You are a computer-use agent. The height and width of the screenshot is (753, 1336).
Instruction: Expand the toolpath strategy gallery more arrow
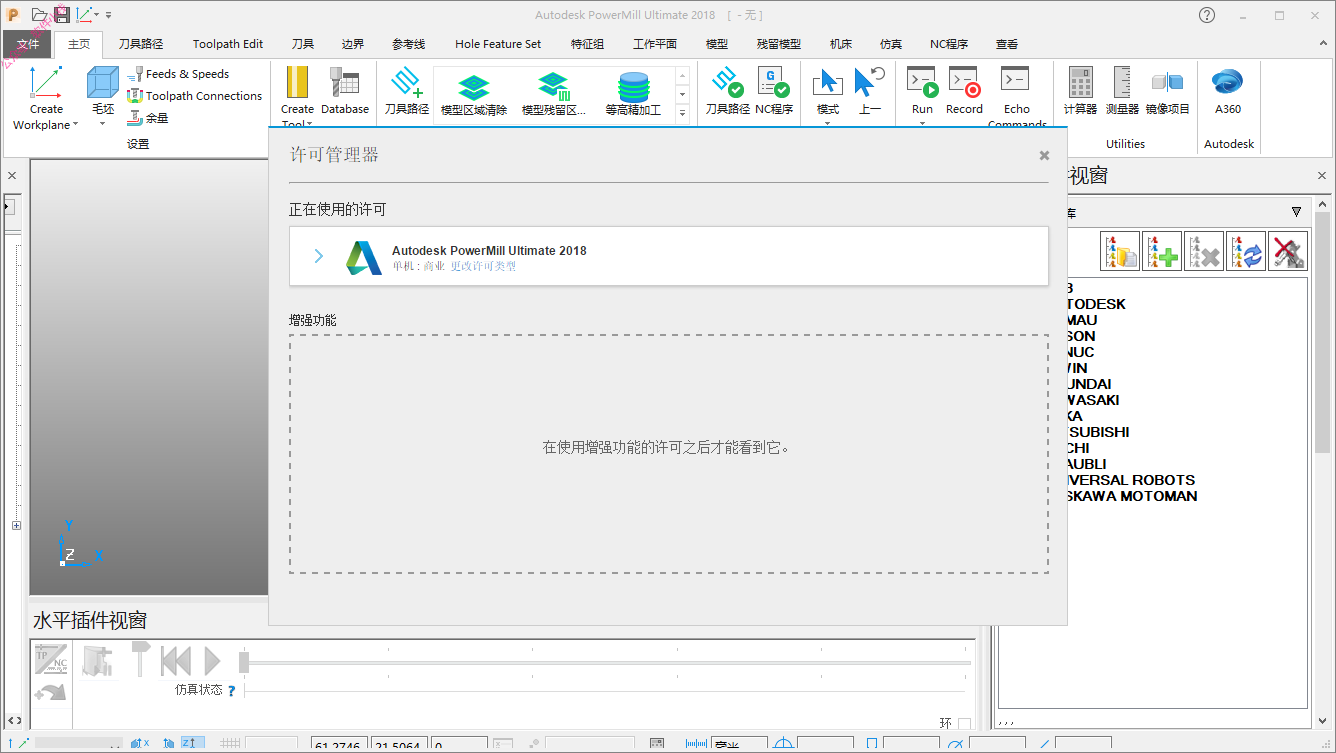coord(683,113)
